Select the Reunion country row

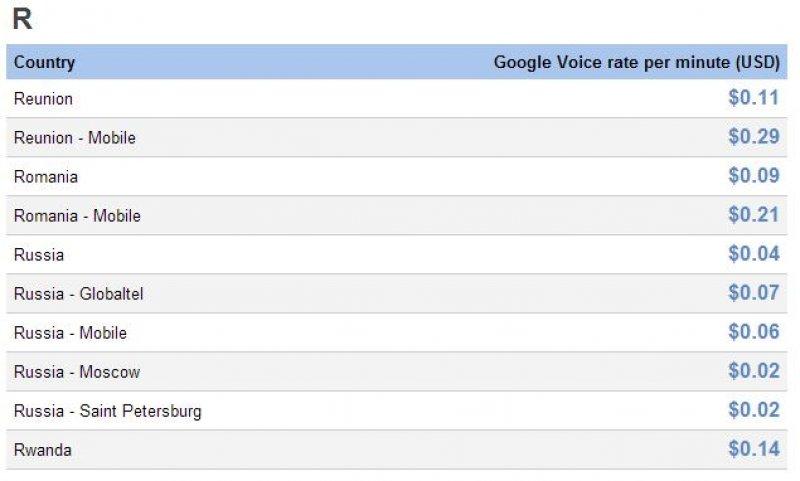43,99
